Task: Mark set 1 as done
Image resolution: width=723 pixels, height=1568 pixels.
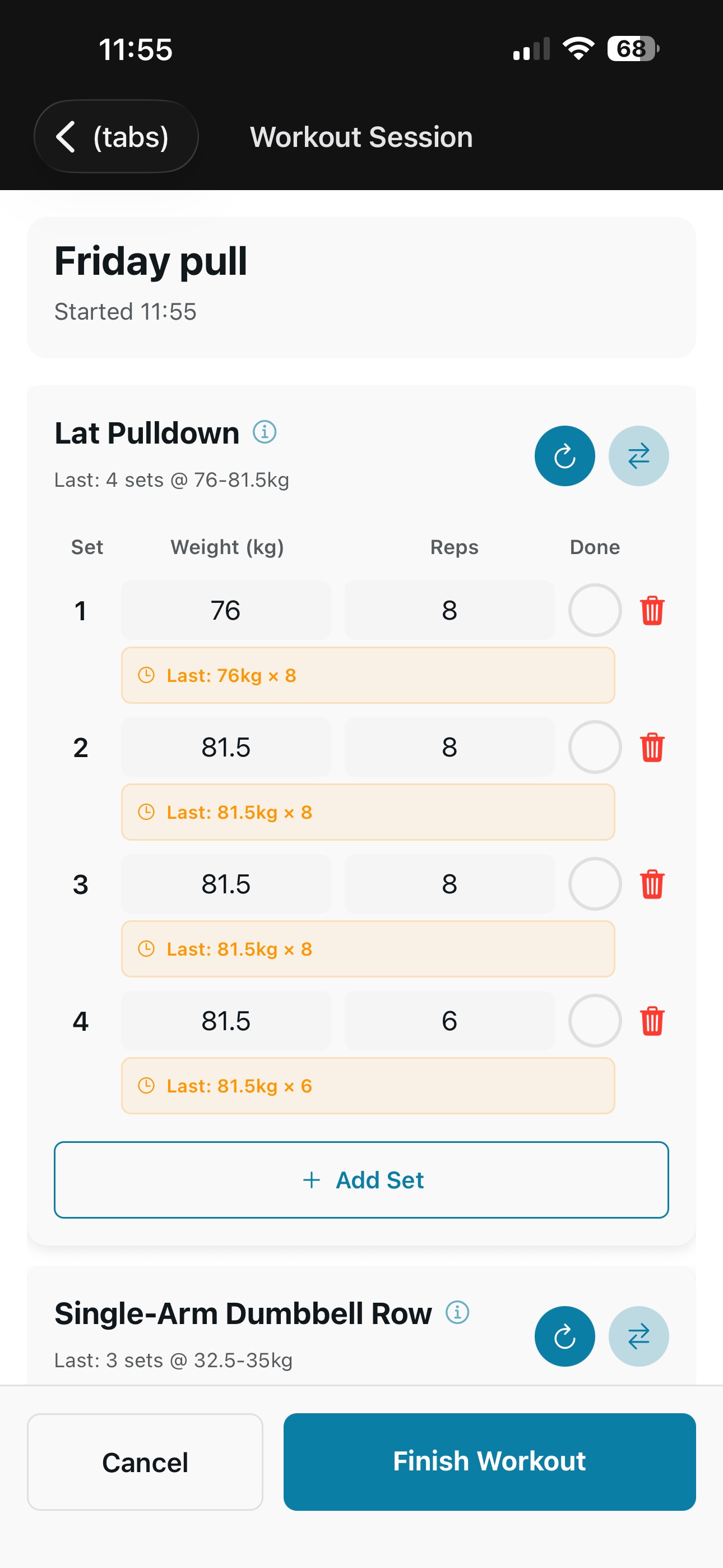Action: 595,611
